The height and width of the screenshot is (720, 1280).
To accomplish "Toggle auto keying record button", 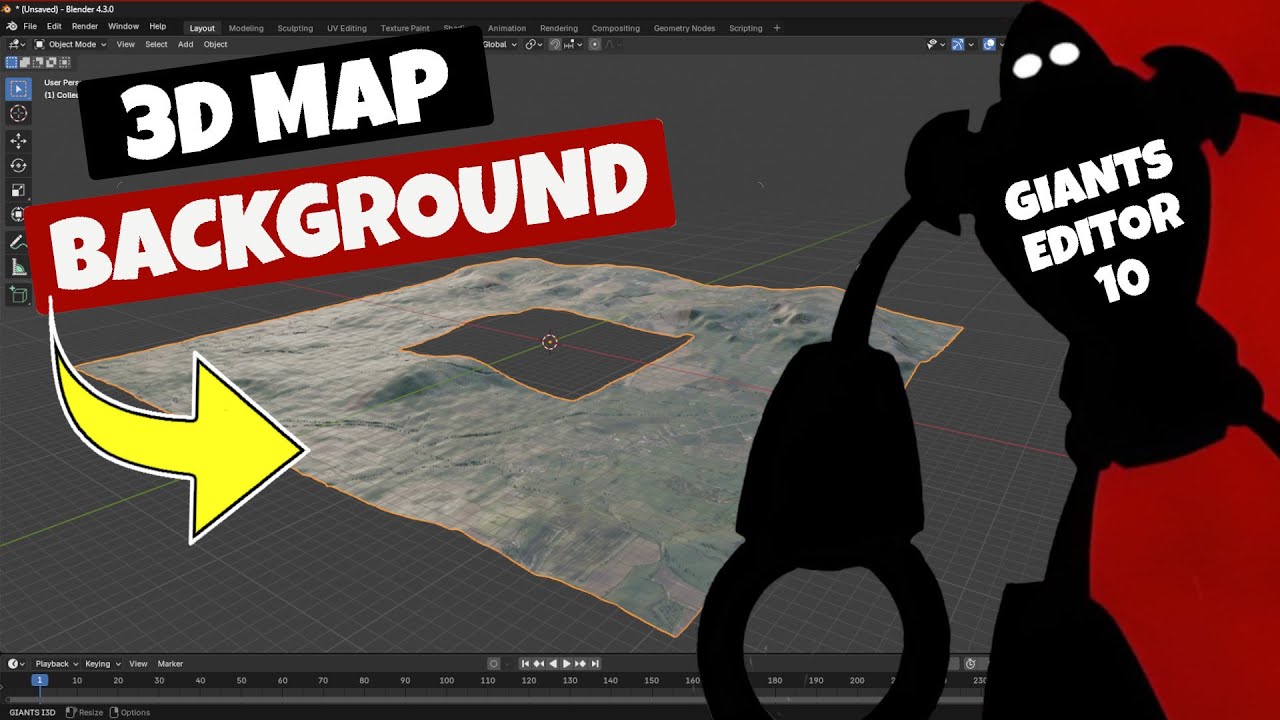I will tap(493, 664).
